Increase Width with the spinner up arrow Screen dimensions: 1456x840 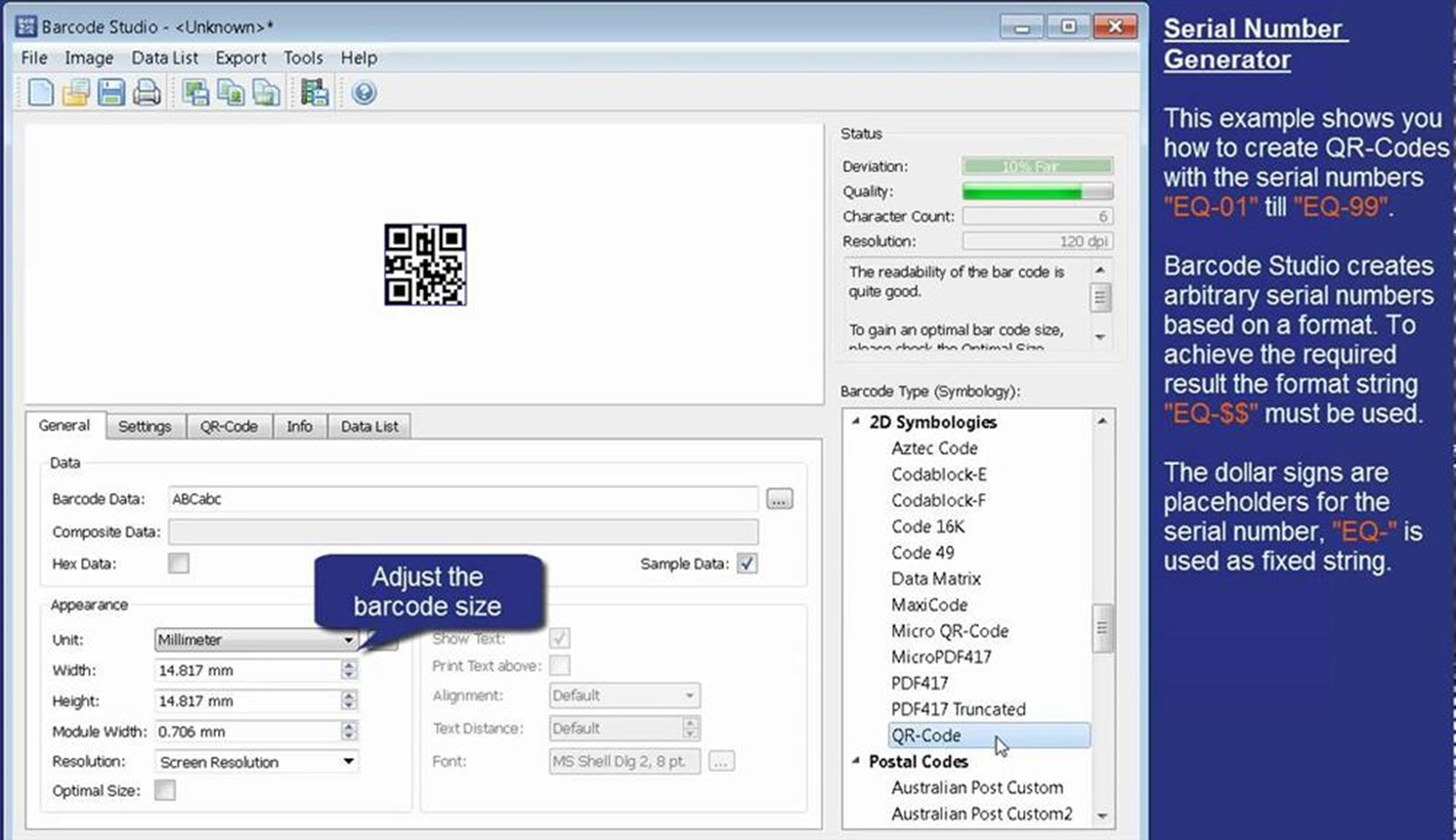(348, 665)
